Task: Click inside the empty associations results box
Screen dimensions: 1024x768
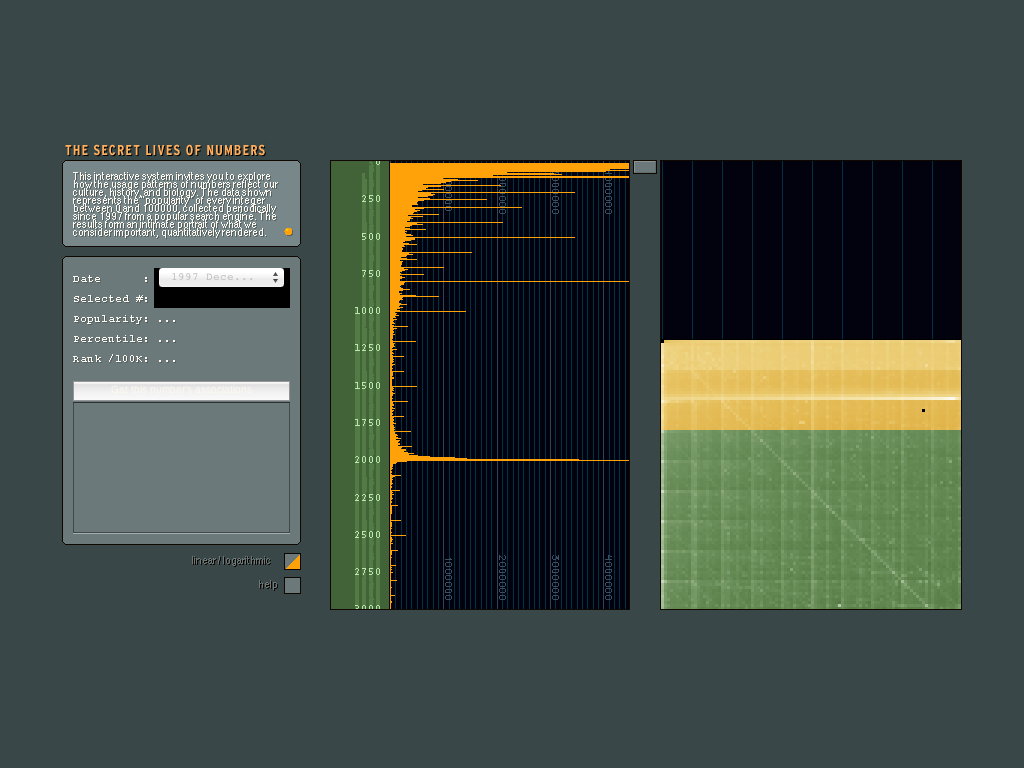Action: click(181, 467)
